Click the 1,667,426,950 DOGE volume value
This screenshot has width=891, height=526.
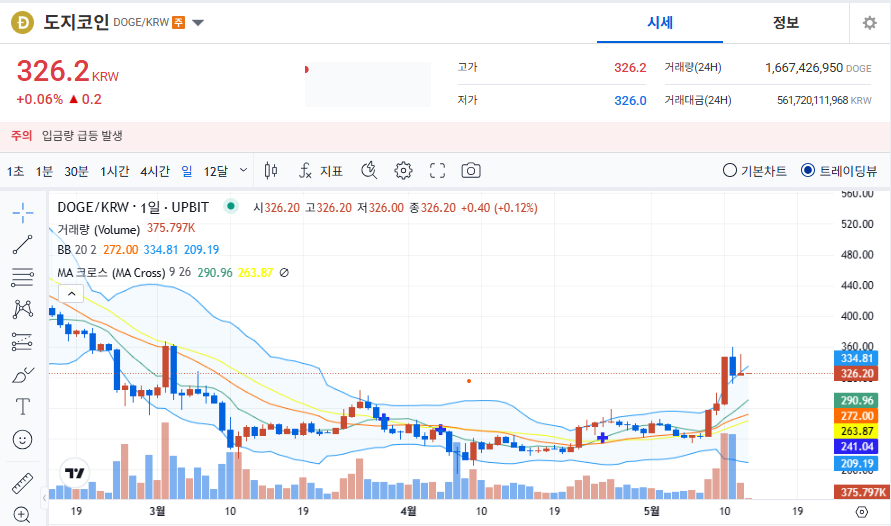coord(818,68)
